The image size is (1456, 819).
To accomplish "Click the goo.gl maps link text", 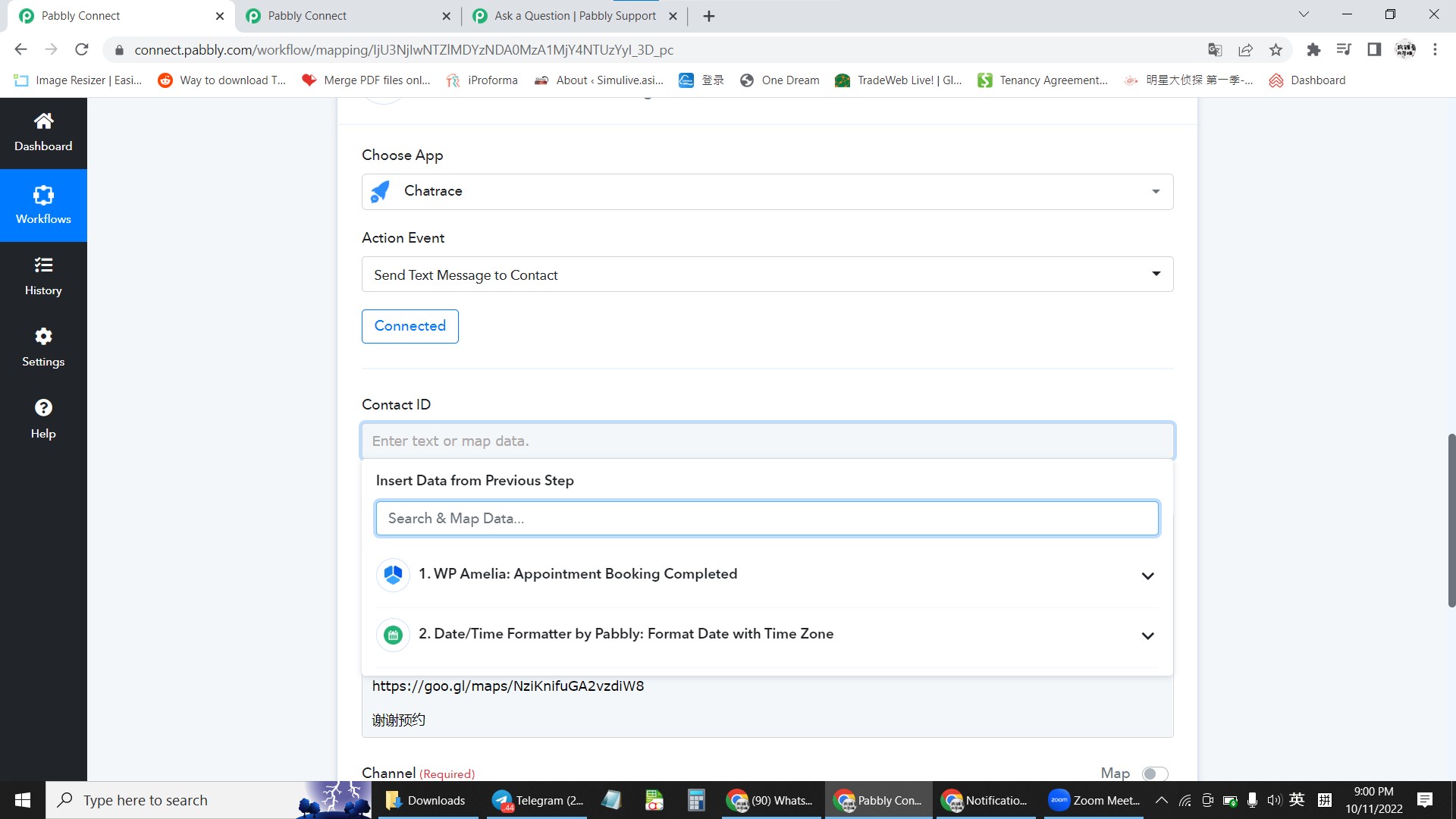I will [508, 686].
